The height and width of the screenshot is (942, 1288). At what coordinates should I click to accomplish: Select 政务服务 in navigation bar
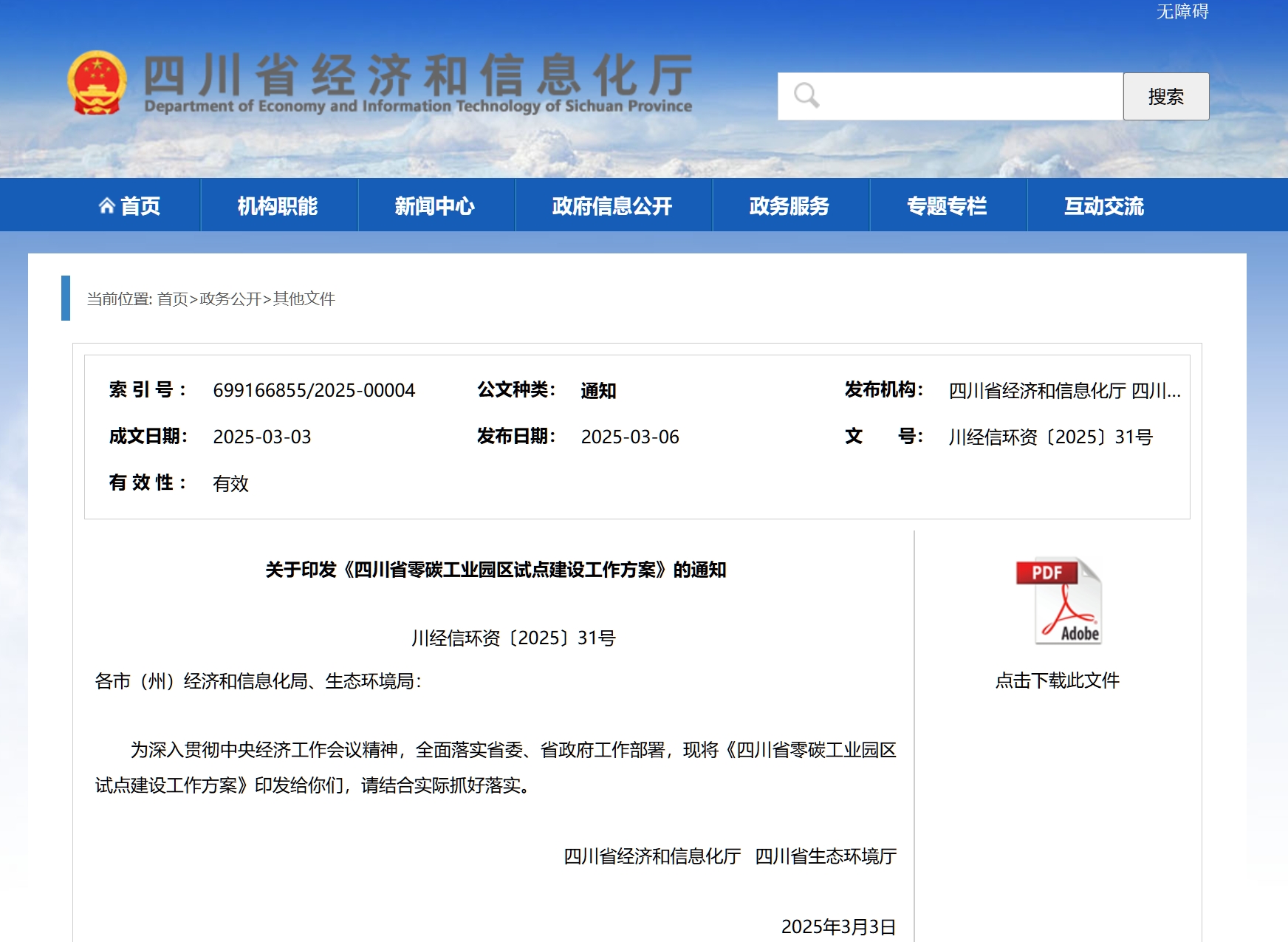click(x=789, y=205)
